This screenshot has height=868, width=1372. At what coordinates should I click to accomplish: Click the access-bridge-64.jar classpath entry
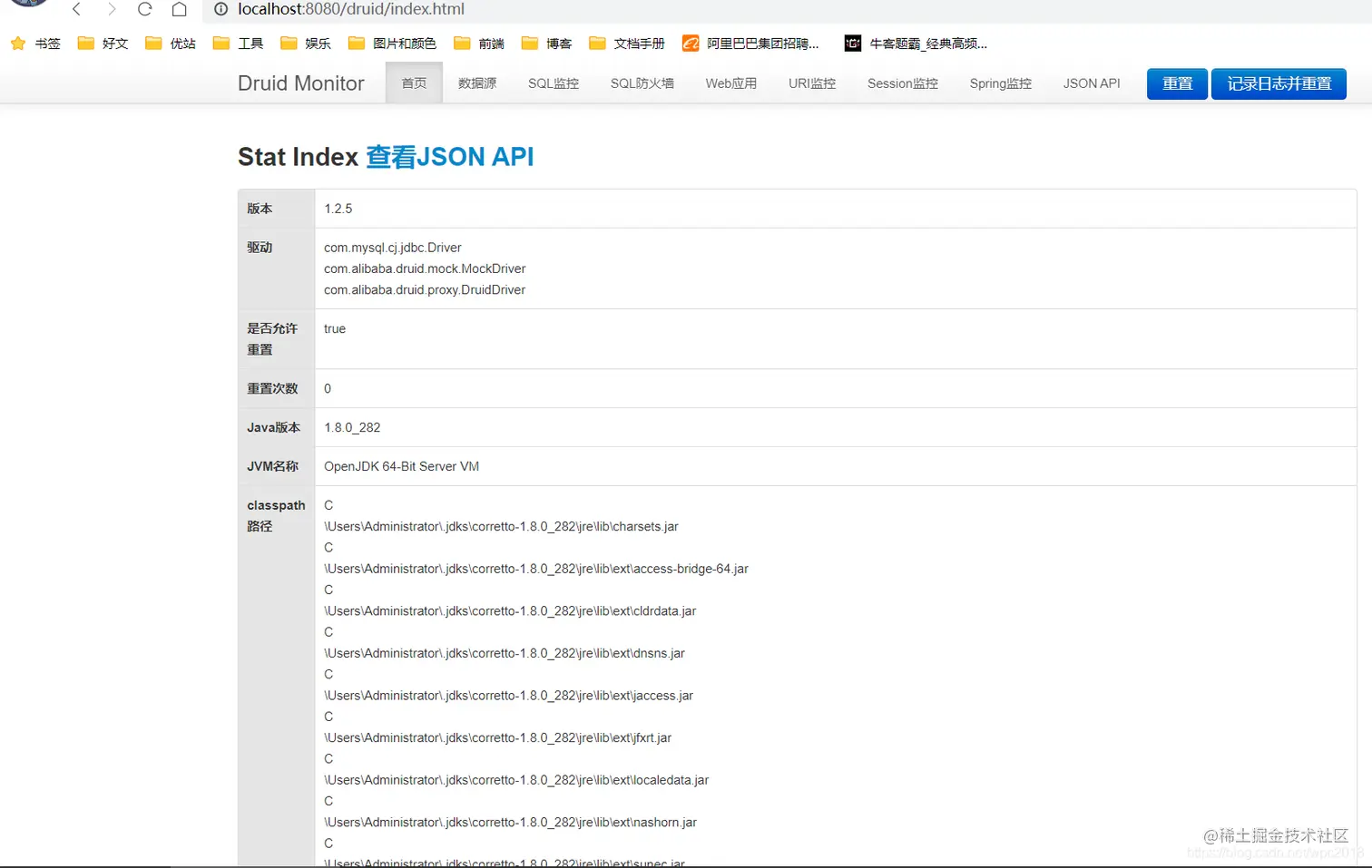click(536, 569)
